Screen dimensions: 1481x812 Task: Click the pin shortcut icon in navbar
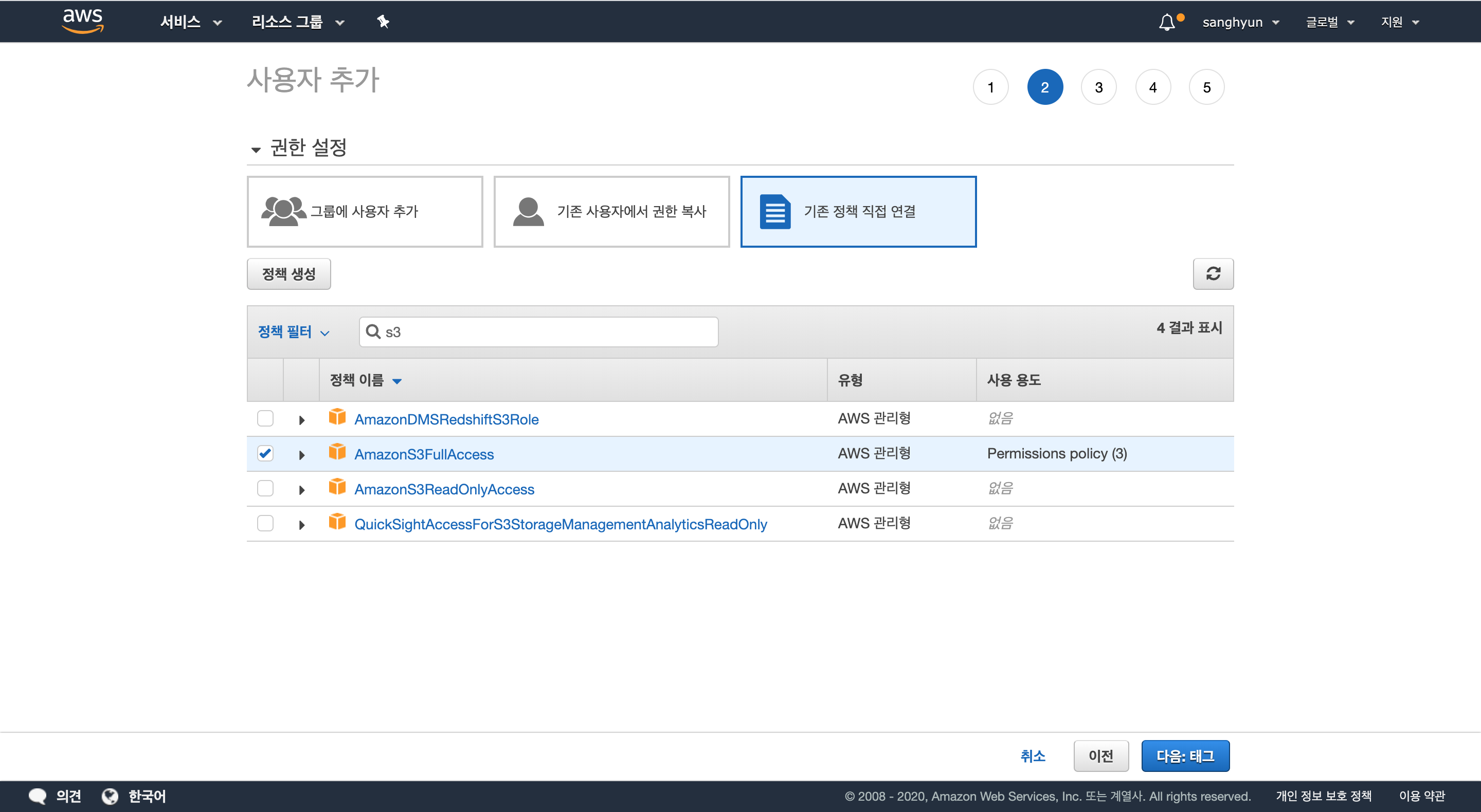click(383, 22)
